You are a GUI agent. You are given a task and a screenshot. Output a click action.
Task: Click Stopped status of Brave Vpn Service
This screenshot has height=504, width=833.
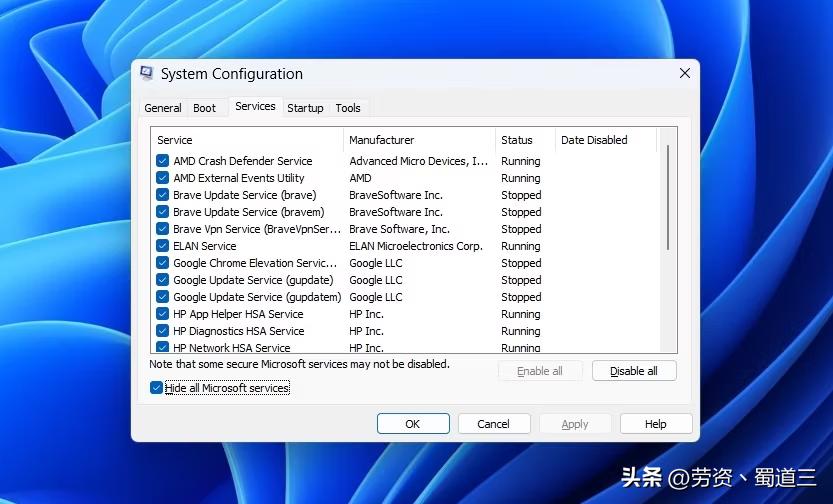click(x=521, y=228)
